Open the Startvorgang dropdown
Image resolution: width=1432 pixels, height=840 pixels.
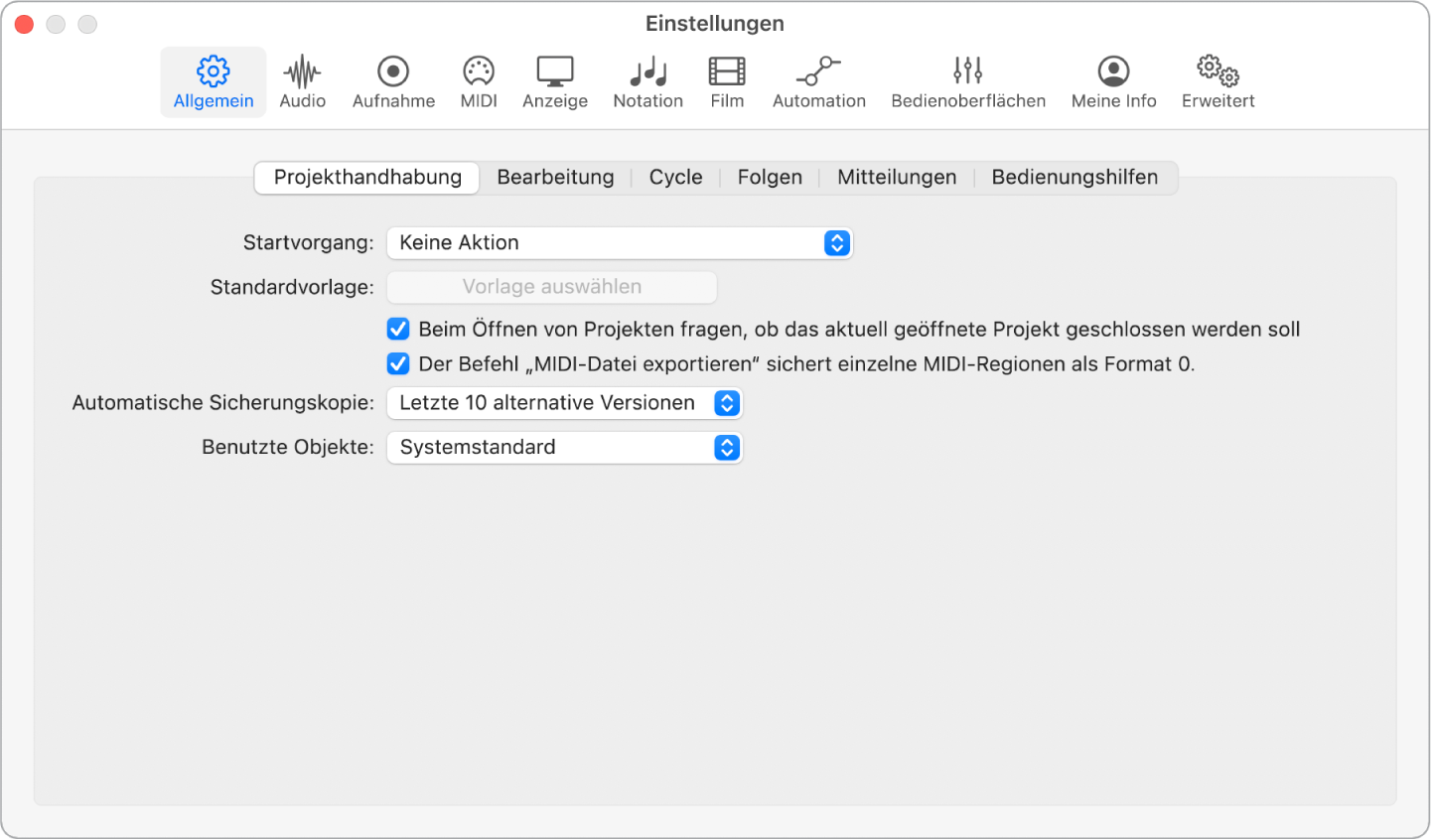coord(620,242)
